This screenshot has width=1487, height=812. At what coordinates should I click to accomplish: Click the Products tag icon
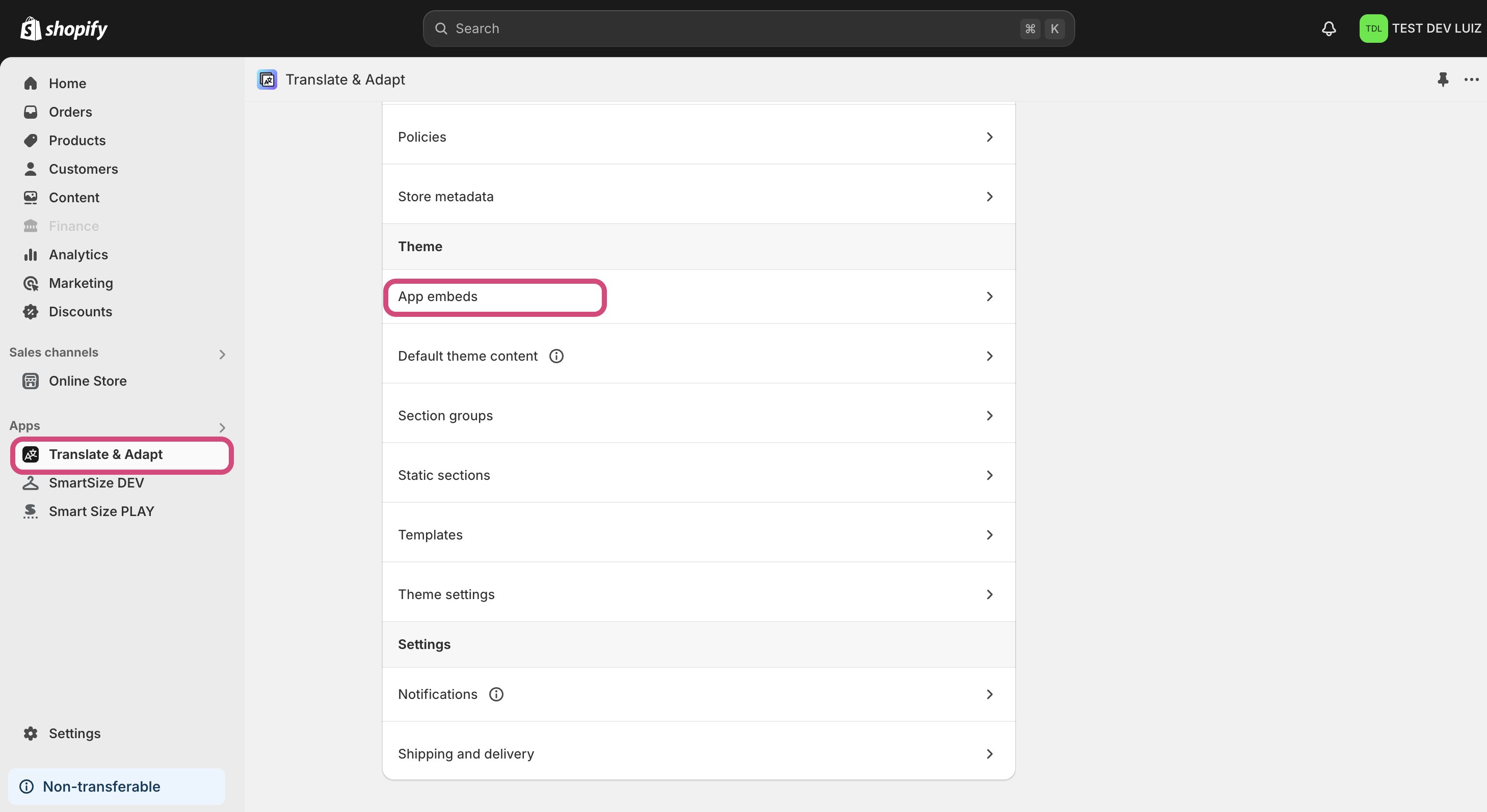31,140
